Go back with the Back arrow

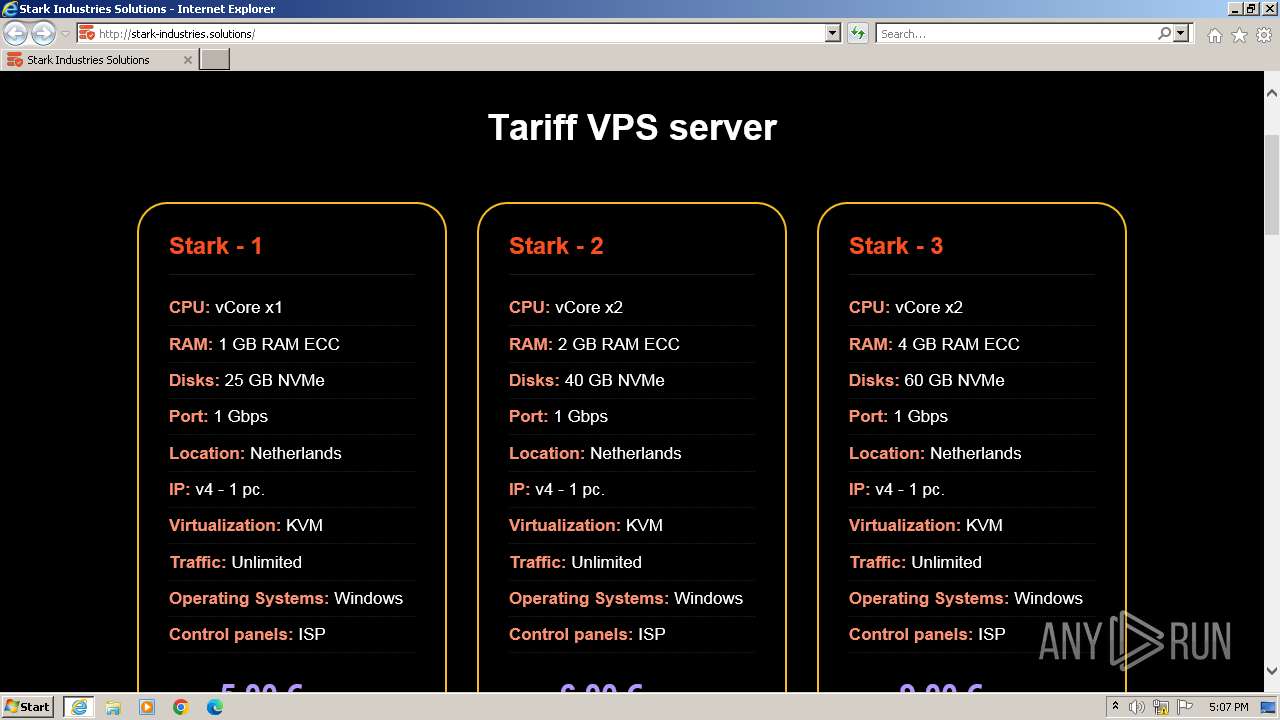click(x=16, y=34)
